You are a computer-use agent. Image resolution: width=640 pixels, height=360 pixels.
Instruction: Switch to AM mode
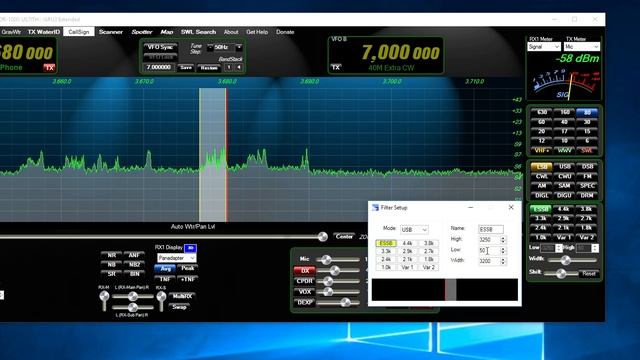(x=542, y=186)
